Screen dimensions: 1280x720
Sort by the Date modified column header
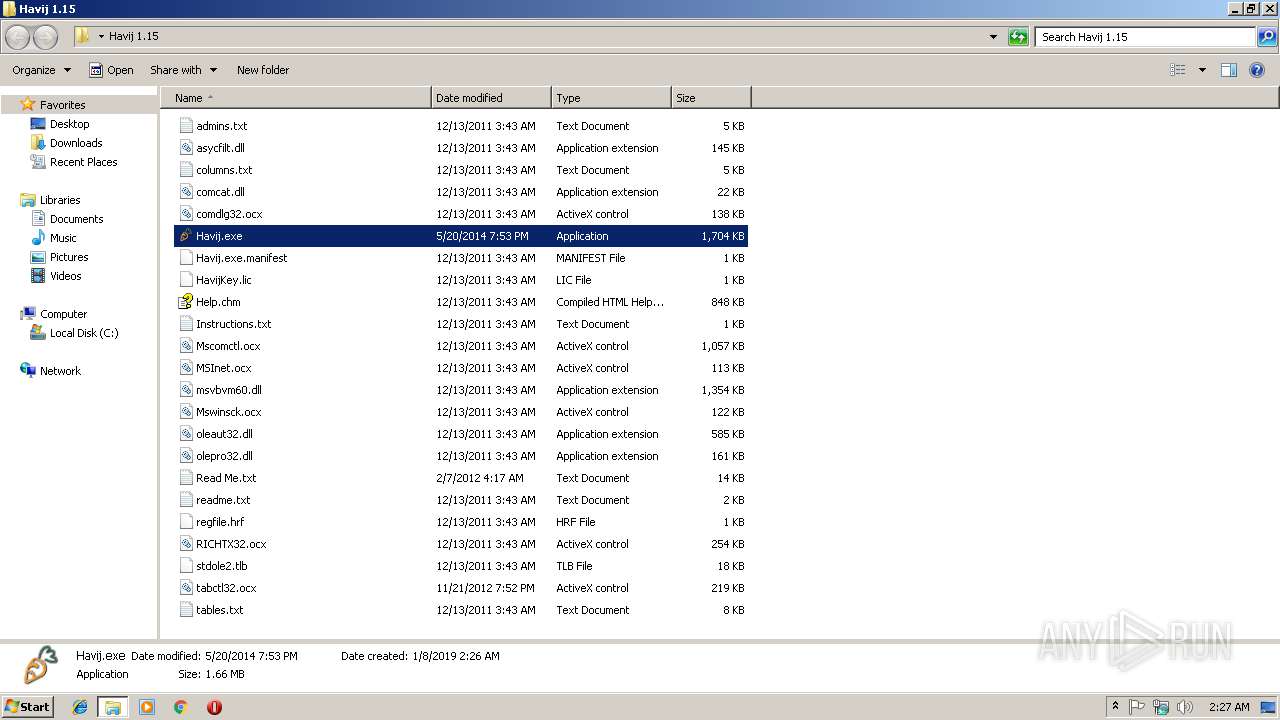point(491,98)
